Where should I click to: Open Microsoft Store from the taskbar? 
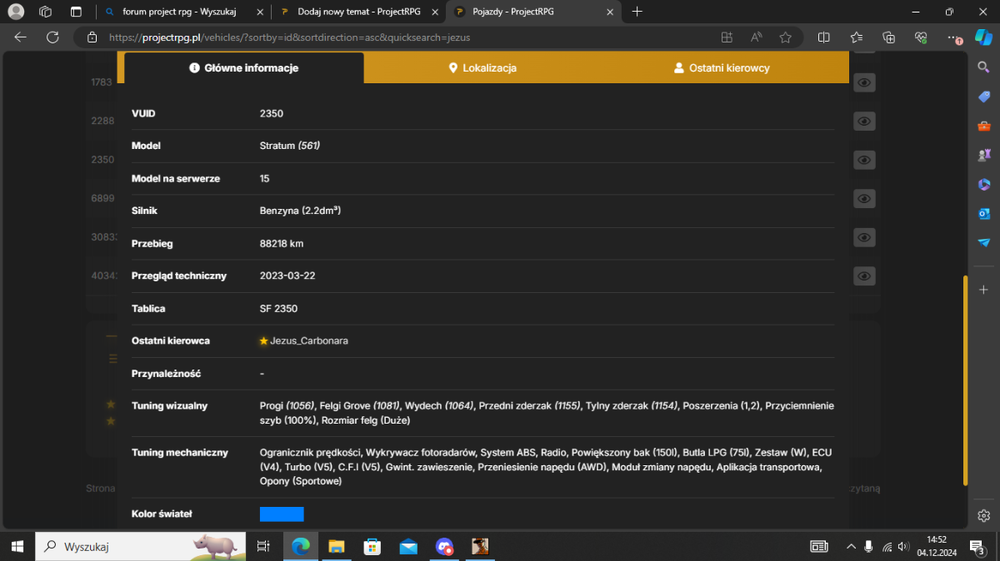372,546
